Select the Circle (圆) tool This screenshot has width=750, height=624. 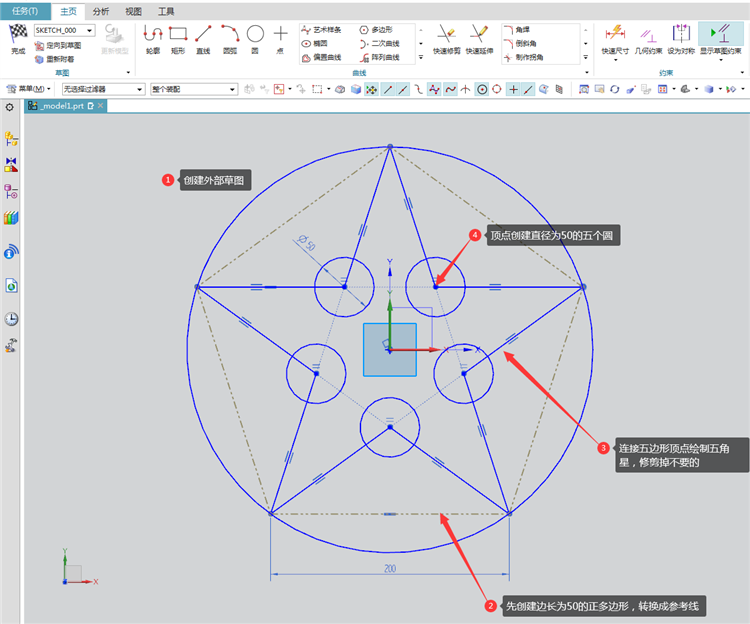[x=255, y=39]
